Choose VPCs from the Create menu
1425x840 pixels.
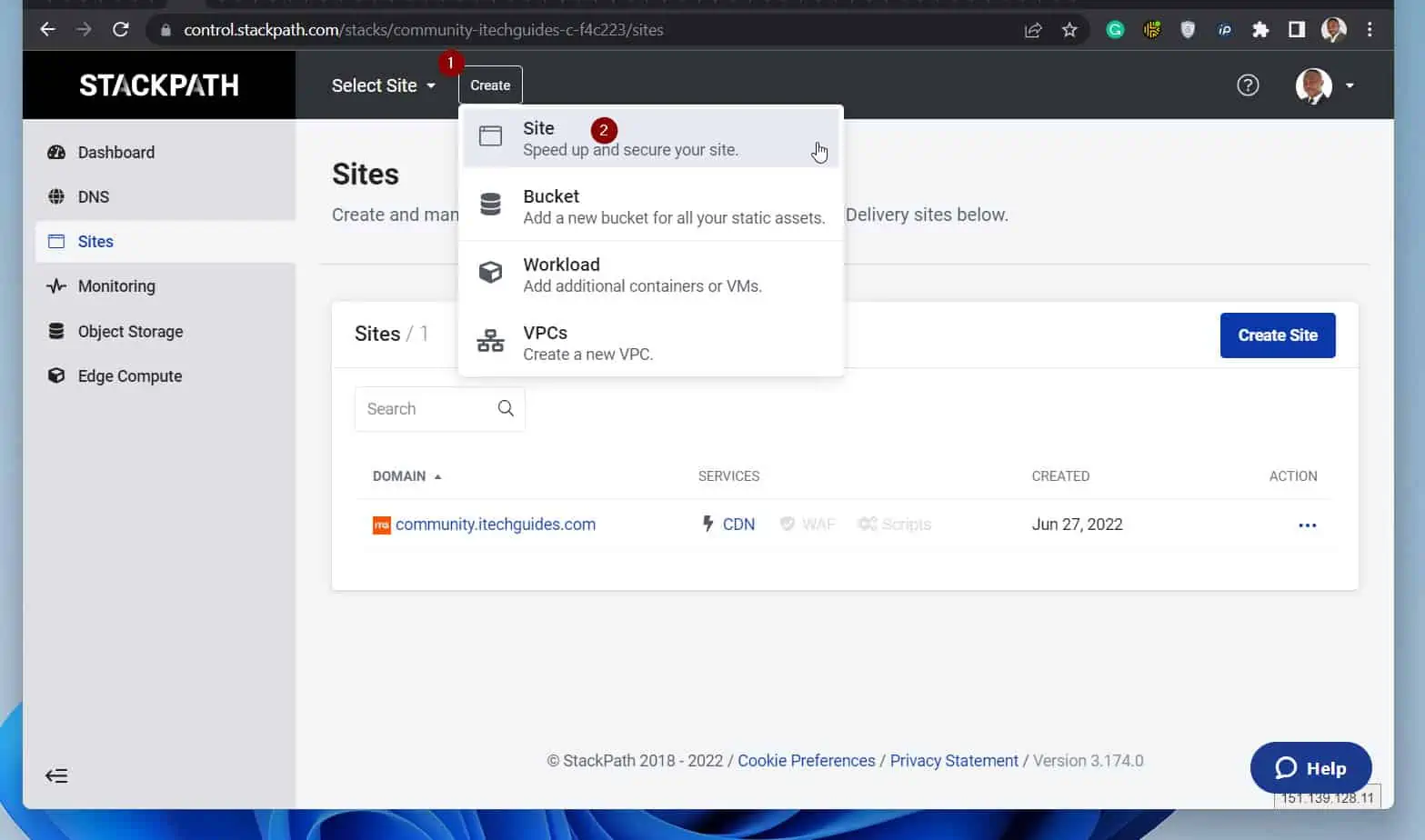(x=651, y=343)
